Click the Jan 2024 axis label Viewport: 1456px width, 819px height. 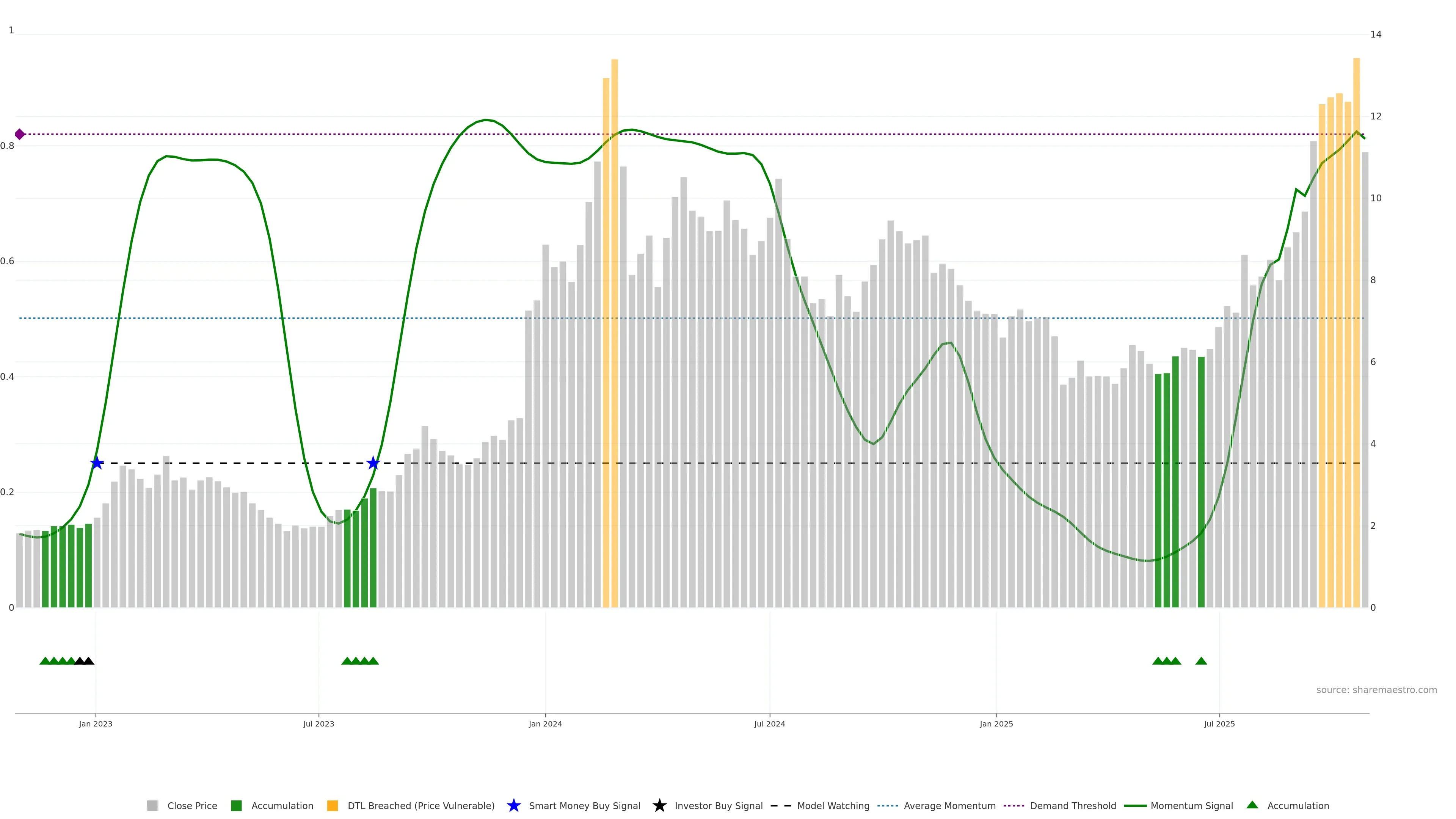point(545,723)
